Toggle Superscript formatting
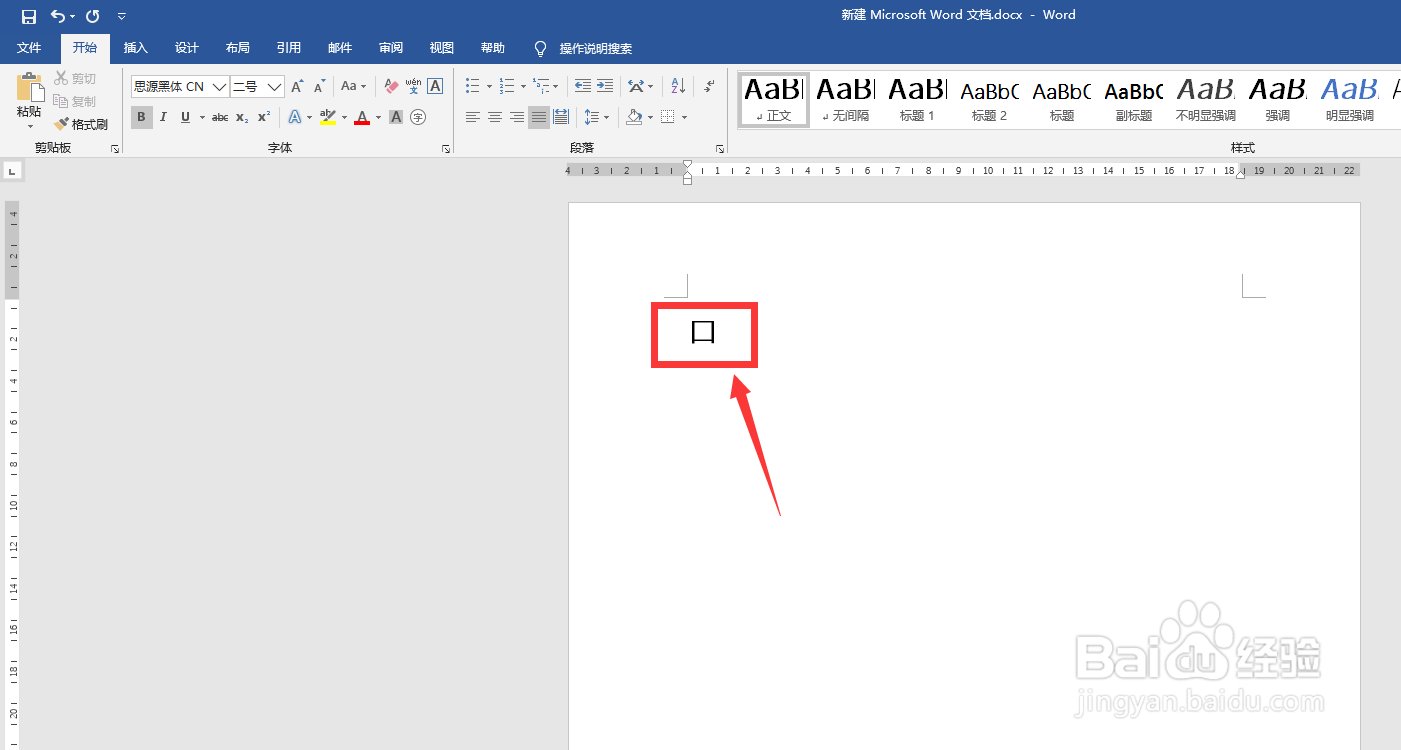 (264, 117)
